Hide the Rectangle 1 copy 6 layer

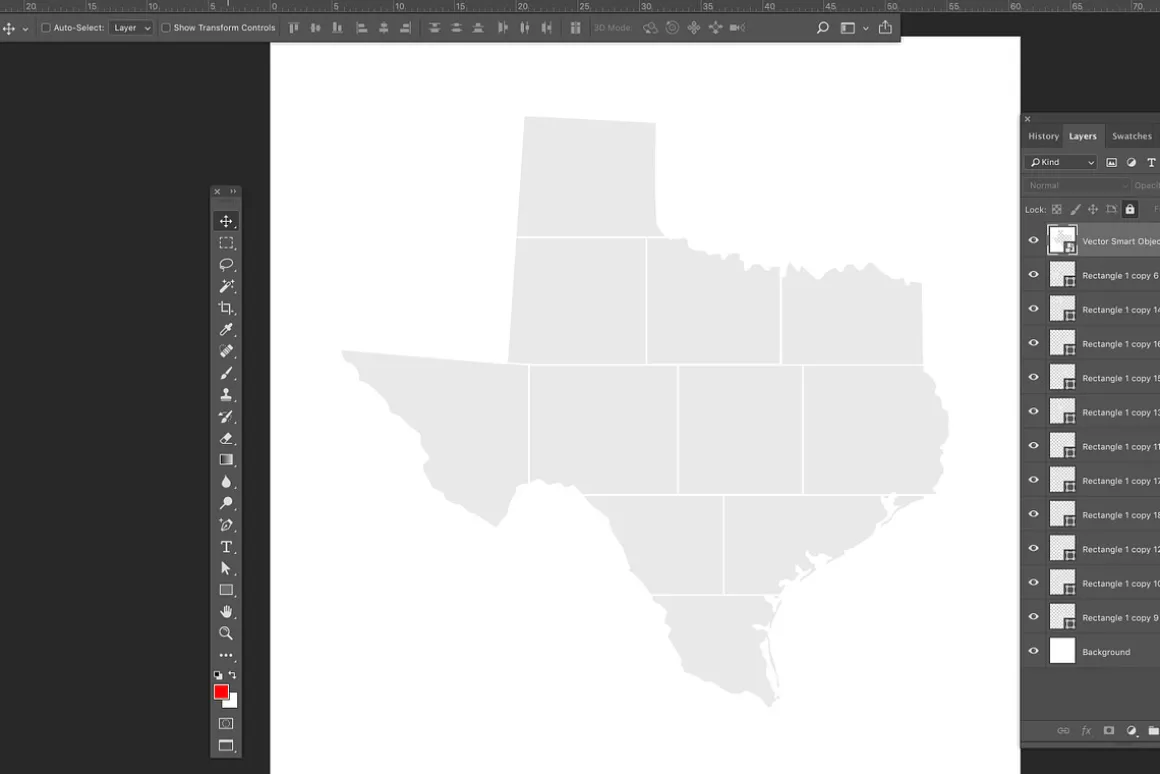[1033, 275]
